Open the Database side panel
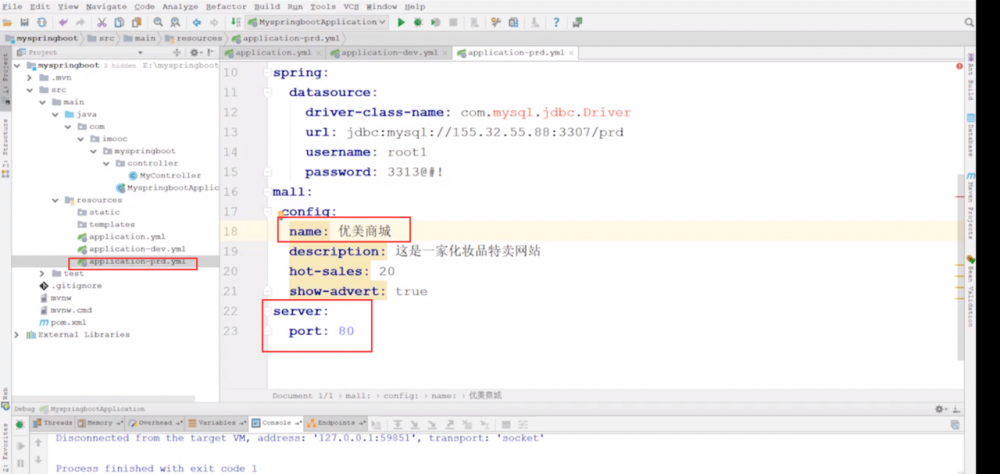 tap(971, 135)
